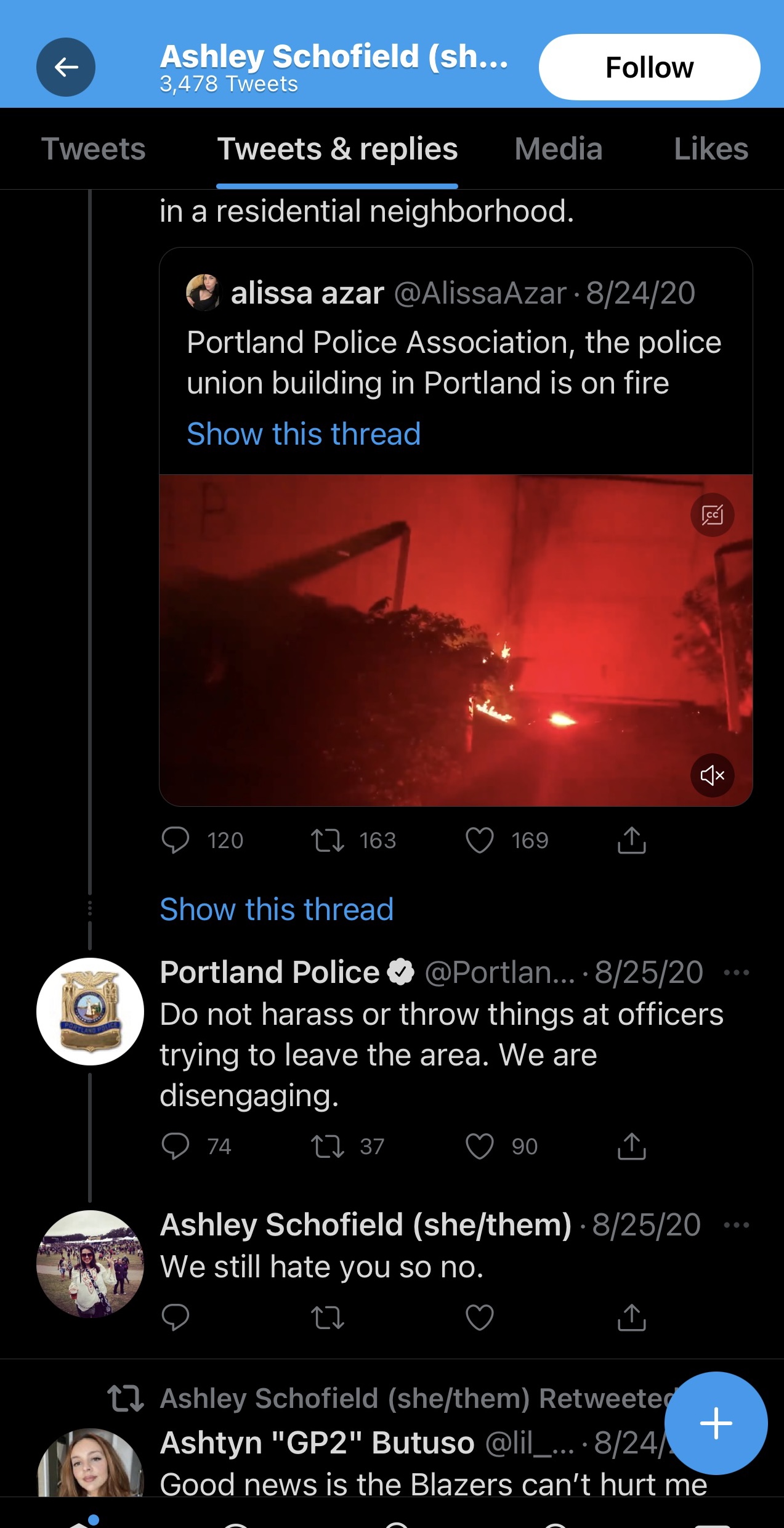Switch to the Tweets tab
Image resolution: width=784 pixels, height=1528 pixels.
click(x=93, y=149)
